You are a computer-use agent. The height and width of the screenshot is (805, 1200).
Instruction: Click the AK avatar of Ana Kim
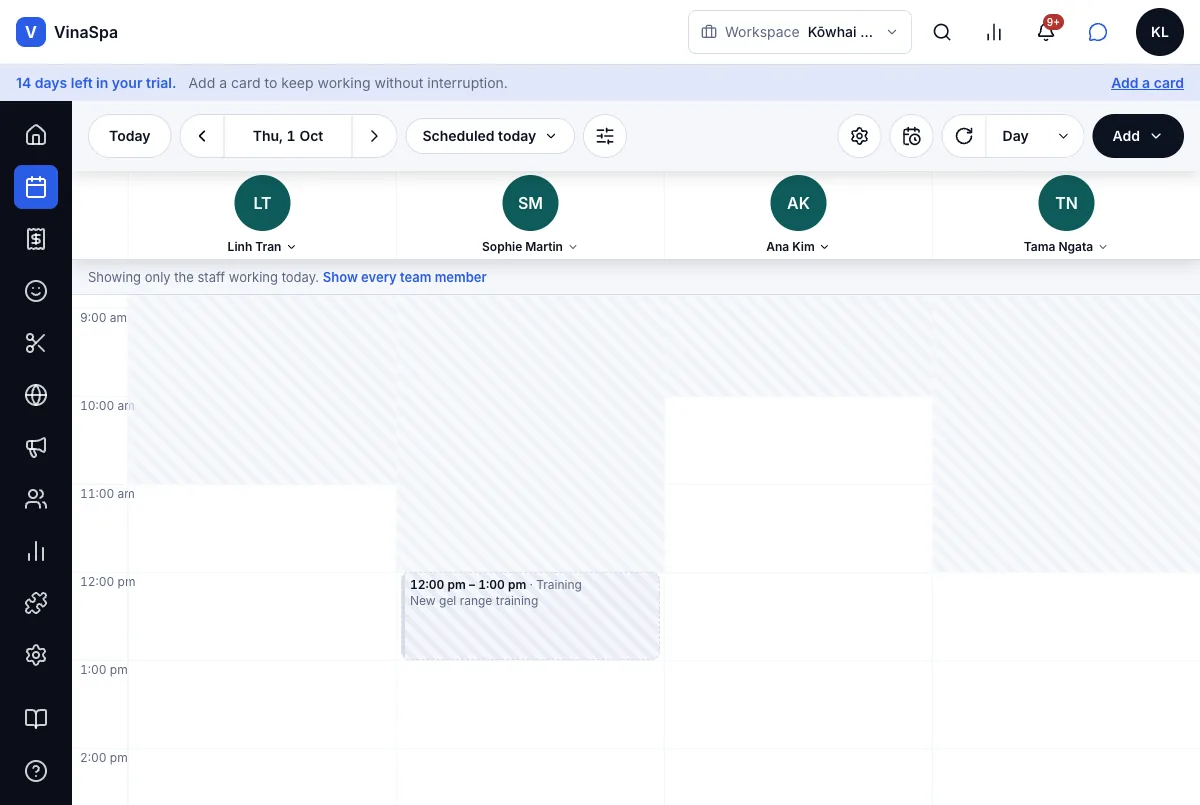798,203
